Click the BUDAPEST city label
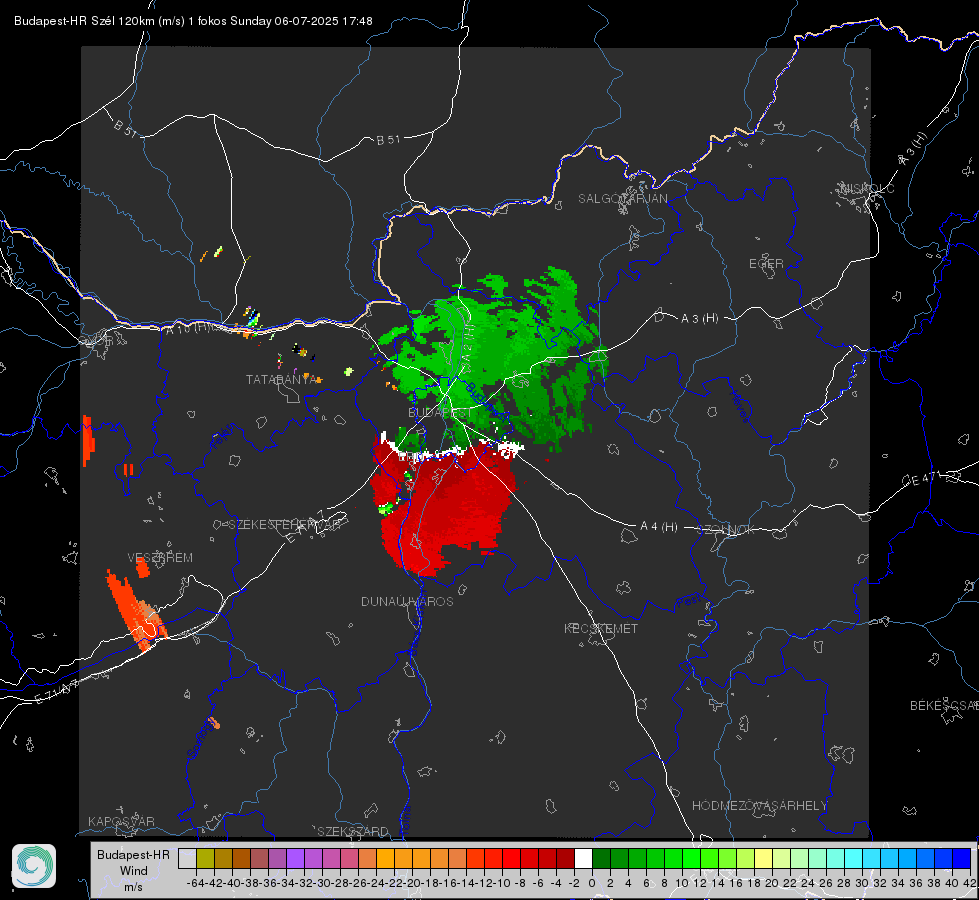Viewport: 979px width, 900px height. (x=440, y=412)
